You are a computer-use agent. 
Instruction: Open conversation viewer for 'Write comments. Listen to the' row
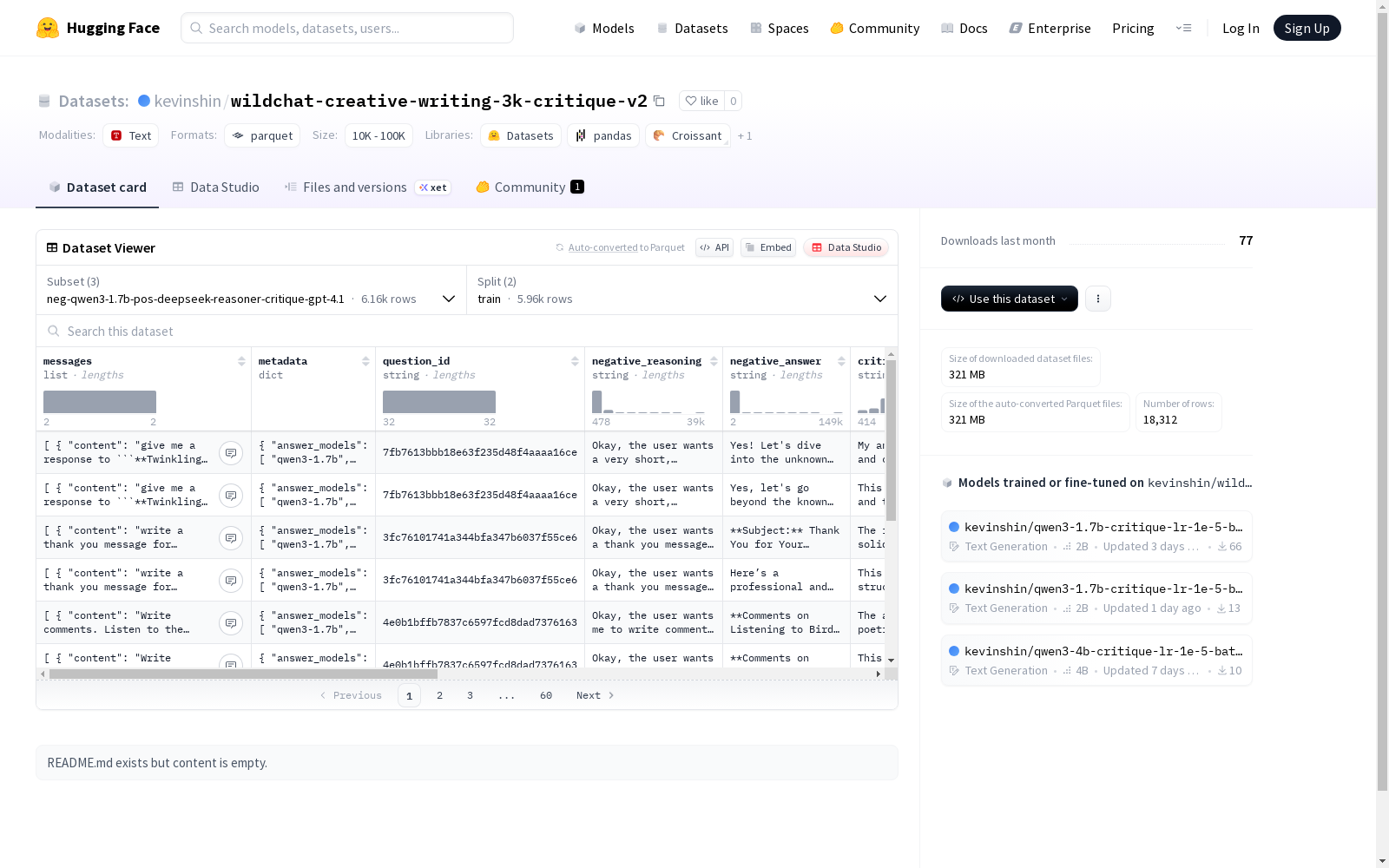231,623
